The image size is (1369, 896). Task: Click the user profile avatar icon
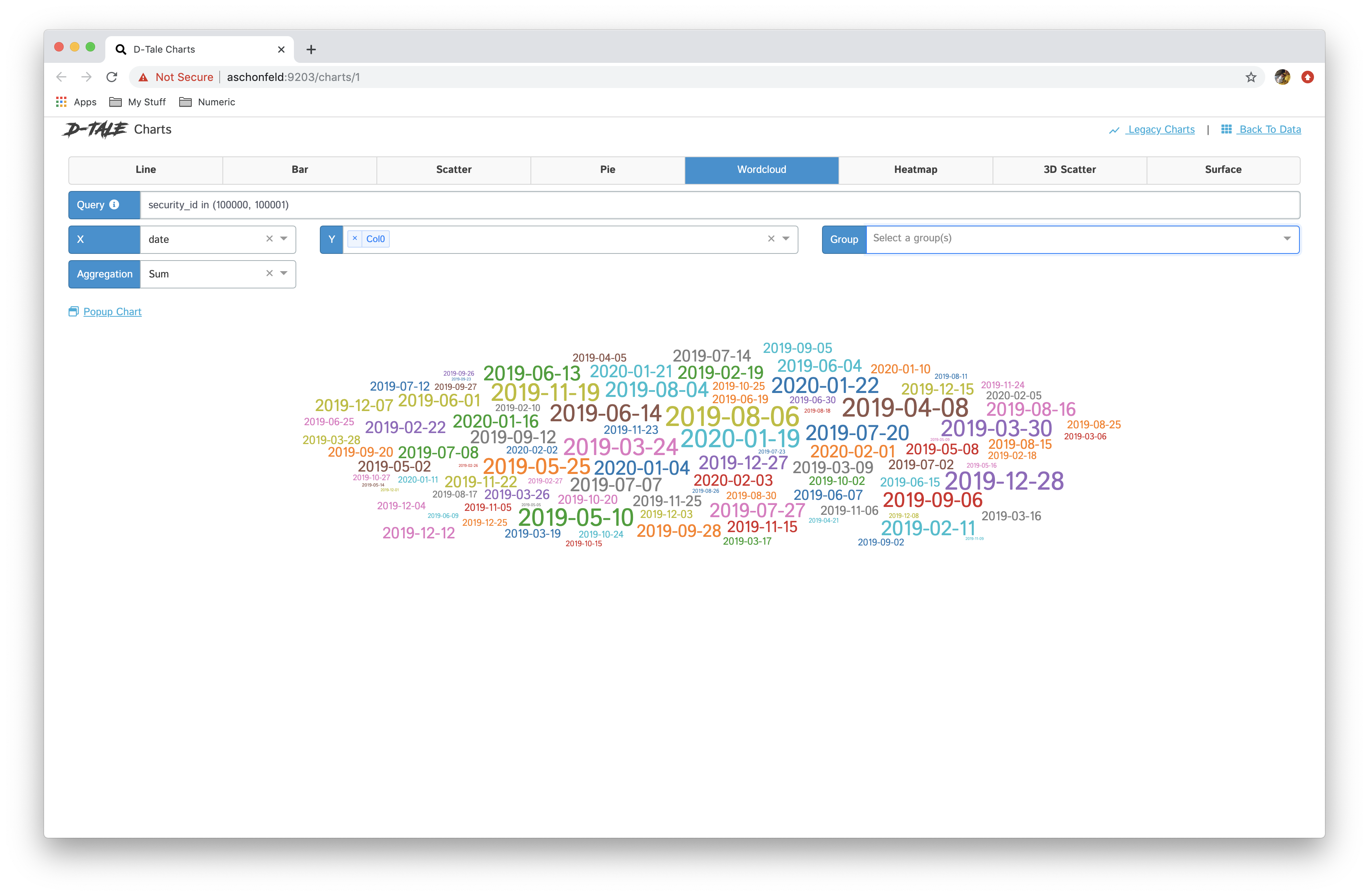tap(1281, 77)
